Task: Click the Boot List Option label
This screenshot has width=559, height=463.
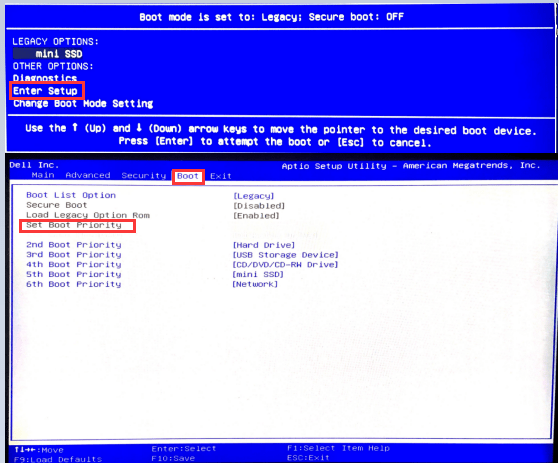Action: (71, 195)
